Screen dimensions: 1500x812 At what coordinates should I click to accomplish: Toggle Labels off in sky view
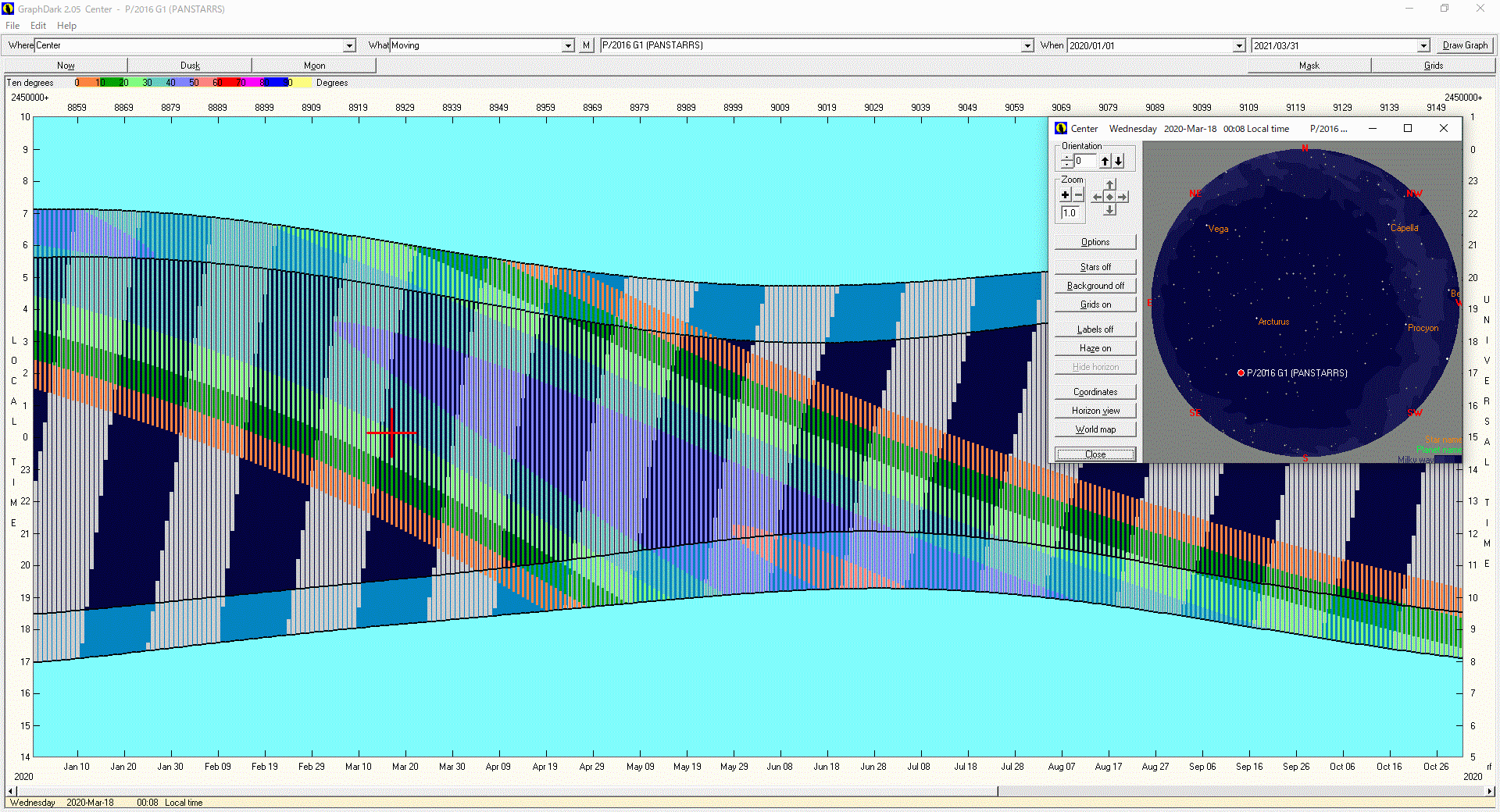(1095, 329)
